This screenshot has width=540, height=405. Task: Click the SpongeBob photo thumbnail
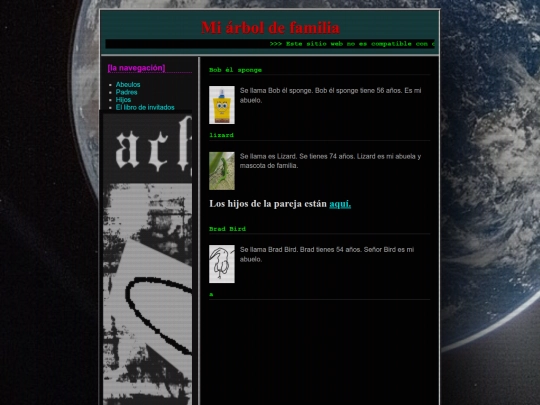pyautogui.click(x=222, y=105)
